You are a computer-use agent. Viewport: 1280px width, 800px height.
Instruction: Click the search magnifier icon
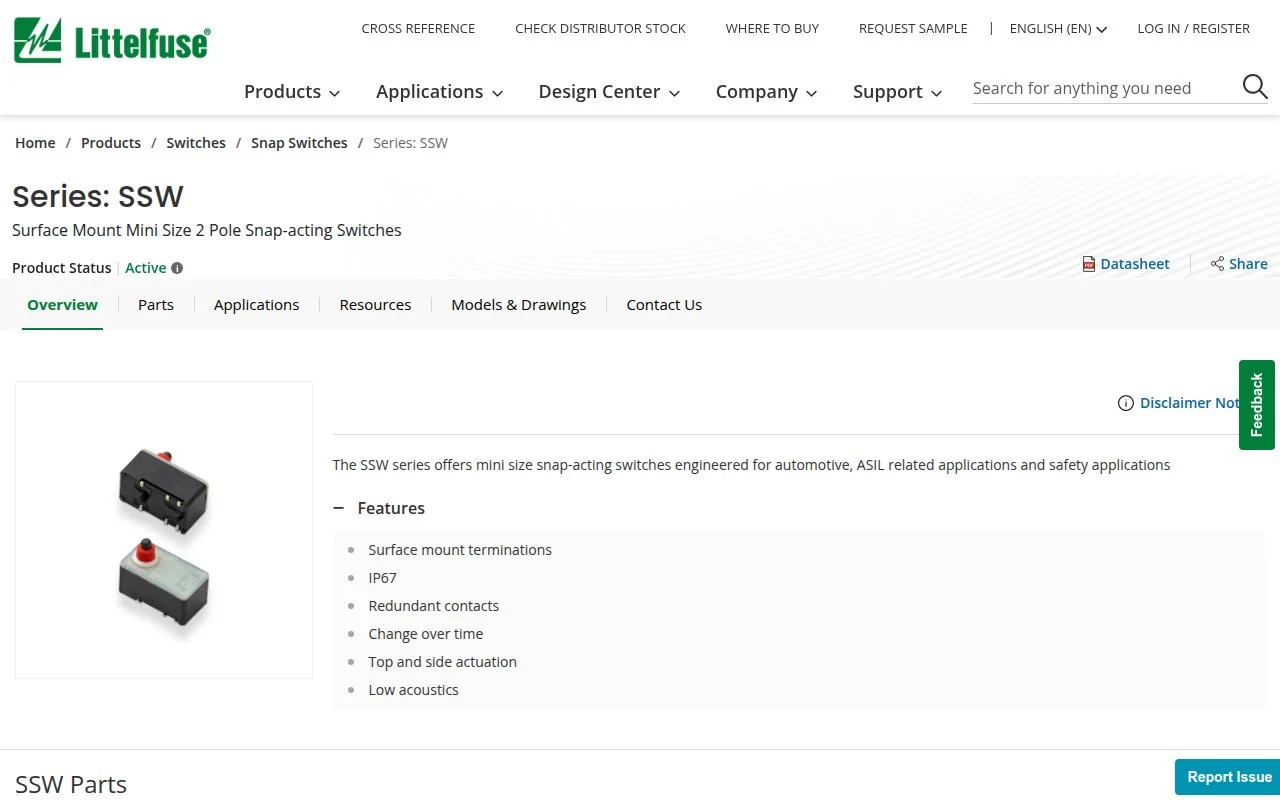pos(1255,87)
